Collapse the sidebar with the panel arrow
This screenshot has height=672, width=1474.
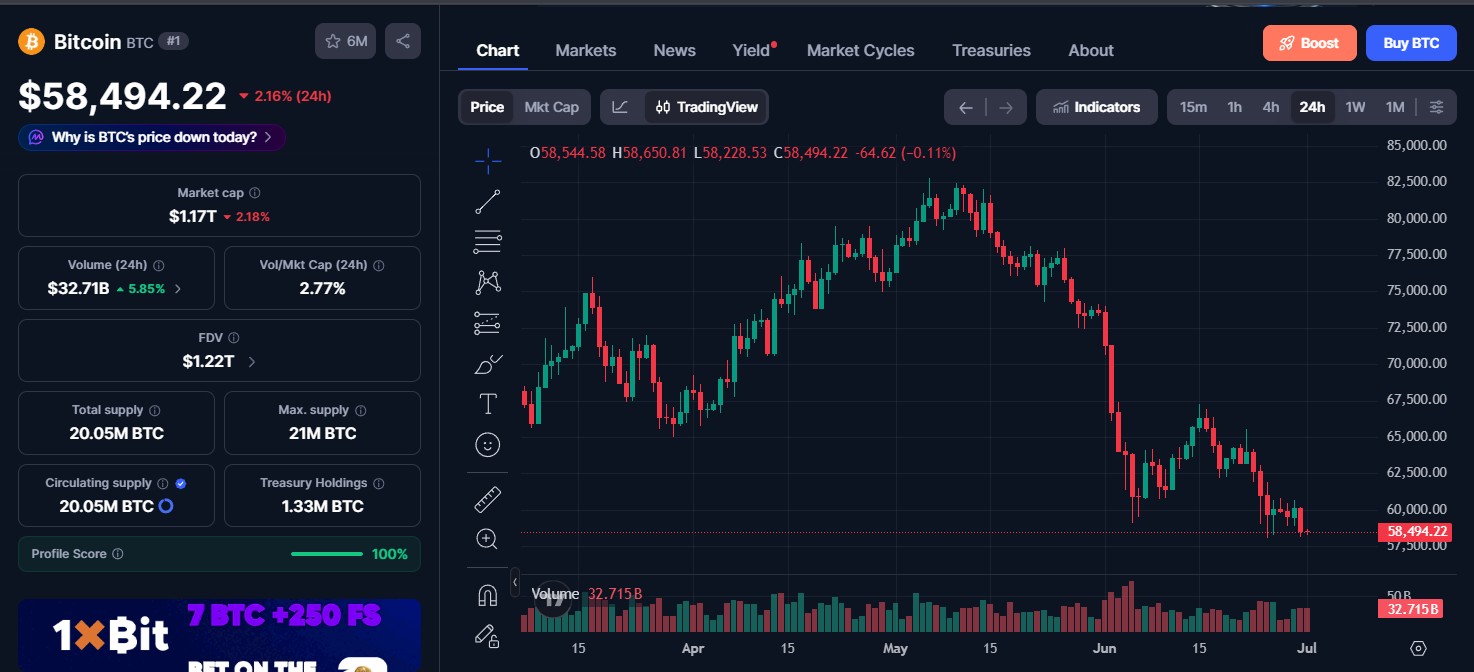[x=515, y=581]
